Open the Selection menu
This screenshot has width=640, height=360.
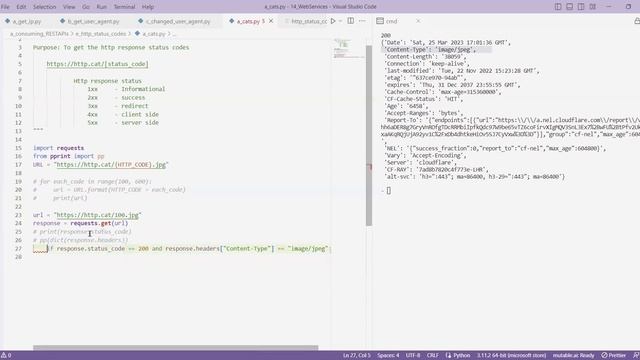44,7
